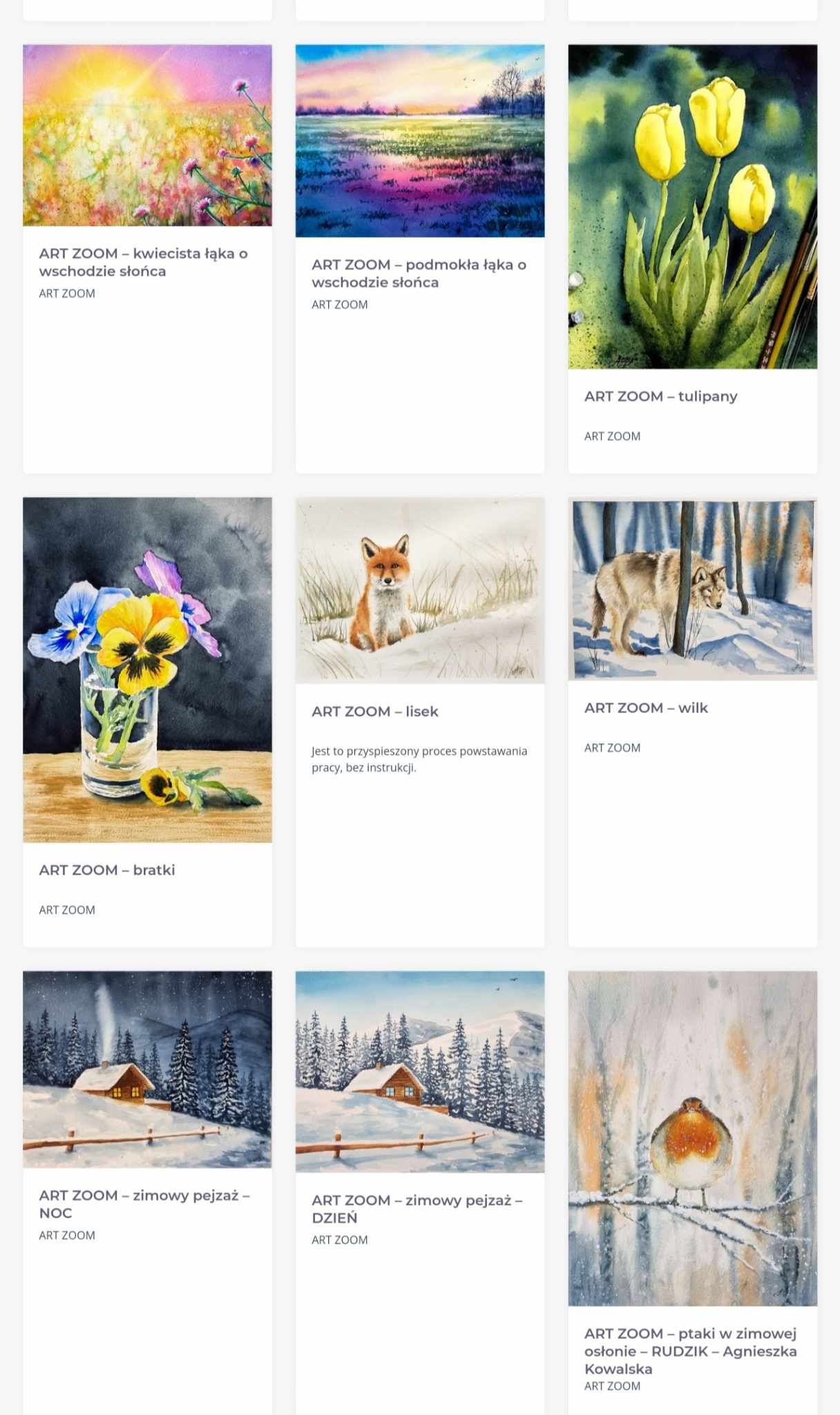840x1415 pixels.
Task: Select the 'ART ZOOM – wilk' title link
Action: [x=646, y=708]
